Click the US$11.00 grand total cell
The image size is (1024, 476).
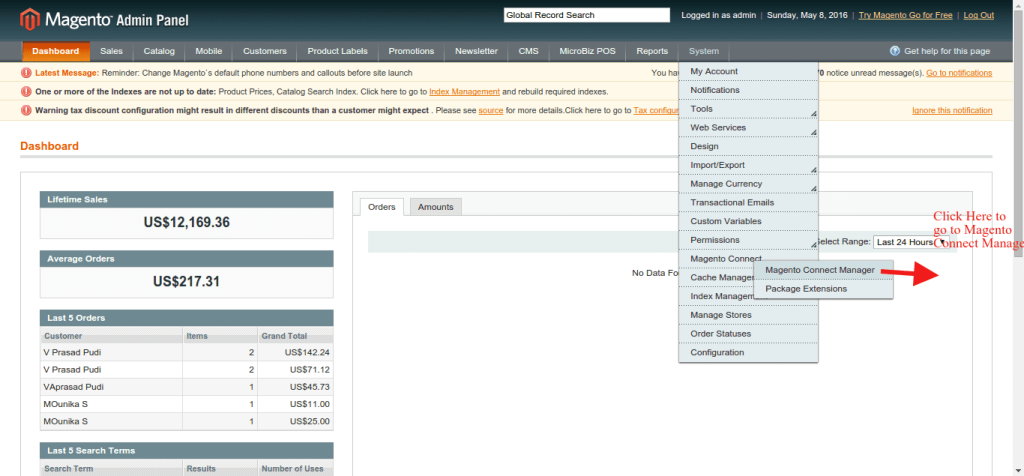(295, 404)
